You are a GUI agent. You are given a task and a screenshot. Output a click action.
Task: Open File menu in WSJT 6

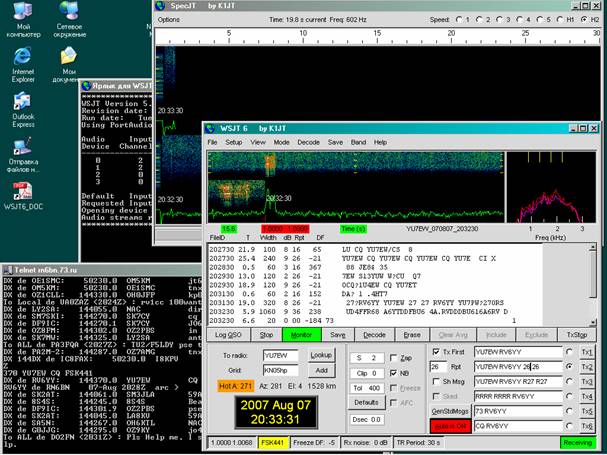(x=212, y=142)
